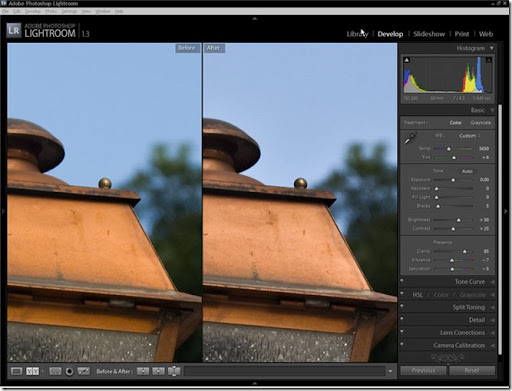Click the Clarity slider handle

(x=464, y=251)
